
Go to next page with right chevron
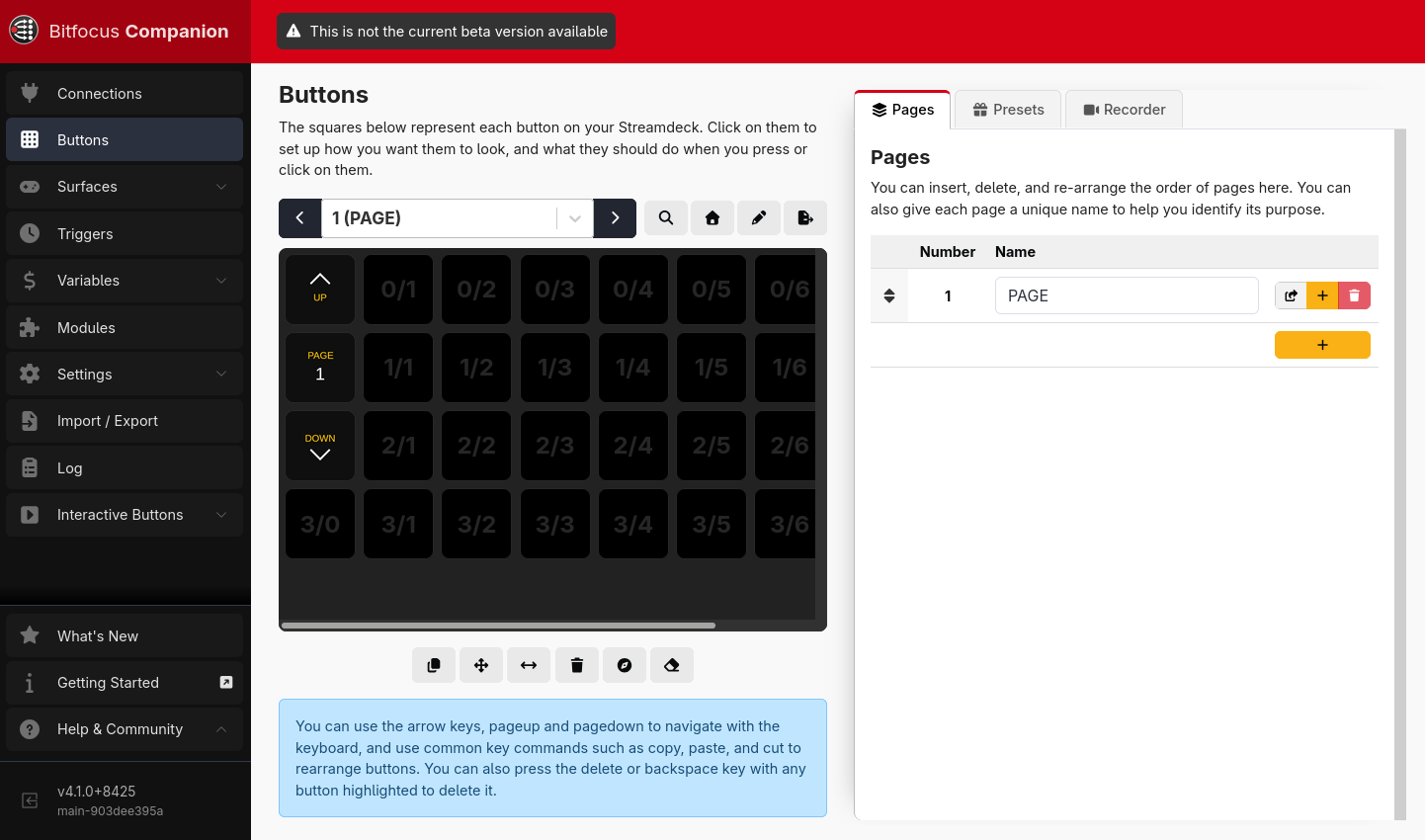pos(615,218)
